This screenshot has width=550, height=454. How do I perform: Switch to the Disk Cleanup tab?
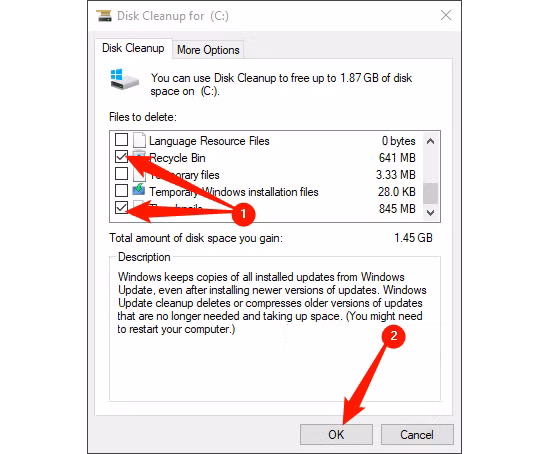coord(133,48)
